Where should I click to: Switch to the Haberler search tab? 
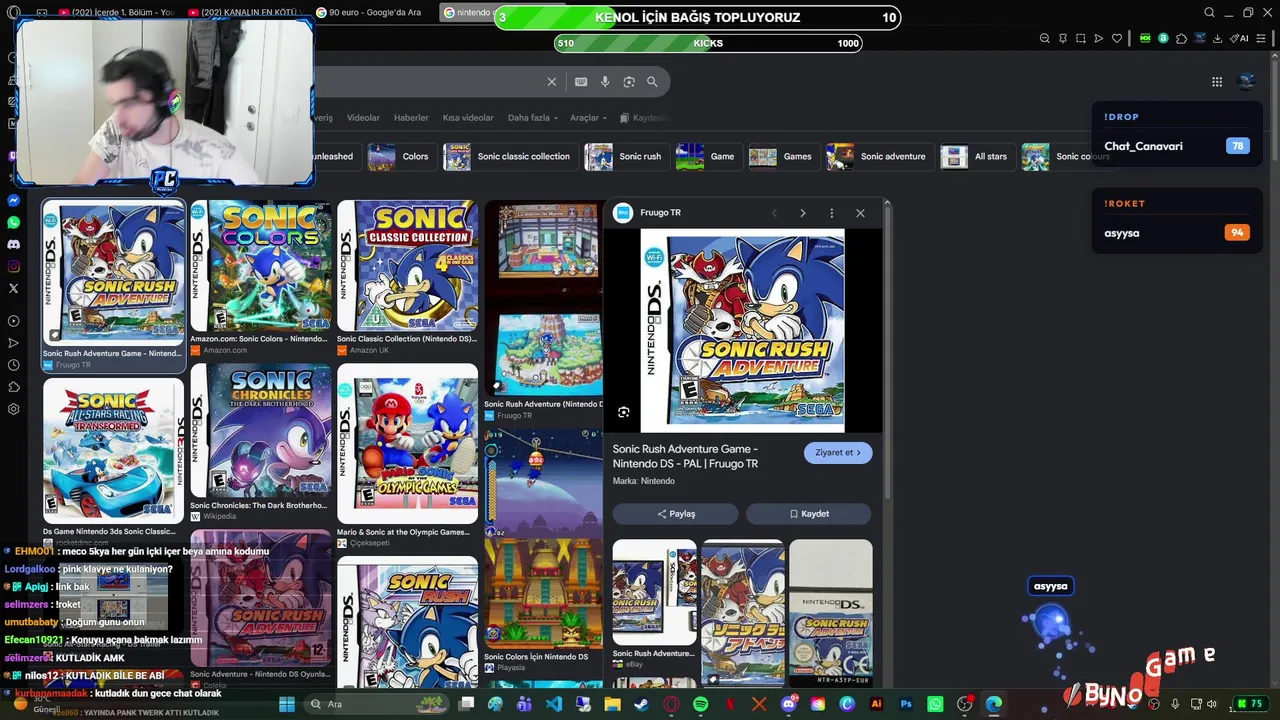click(x=411, y=118)
